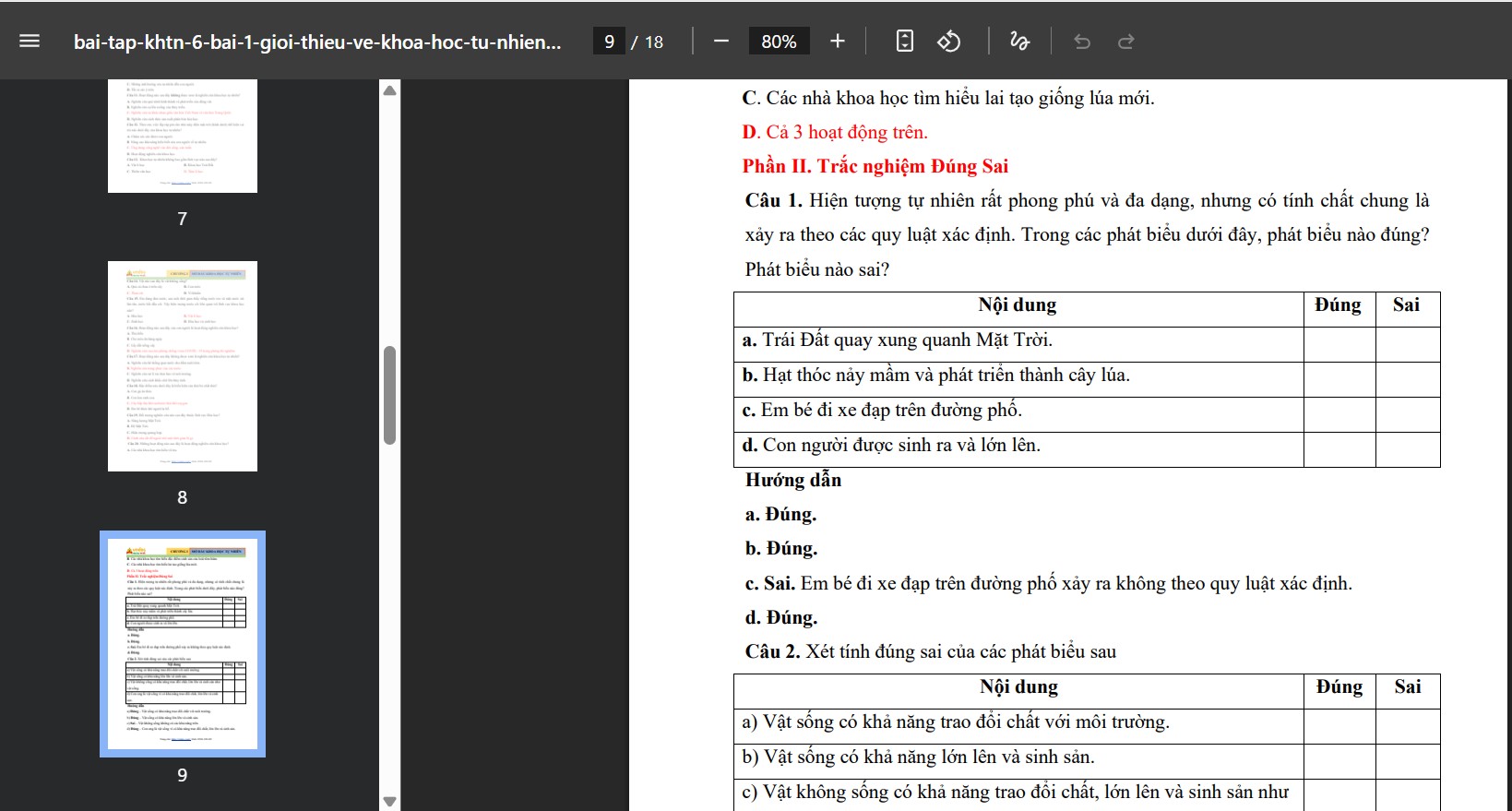The image size is (1512, 811).
Task: Undo the last annotation
Action: [x=1082, y=42]
